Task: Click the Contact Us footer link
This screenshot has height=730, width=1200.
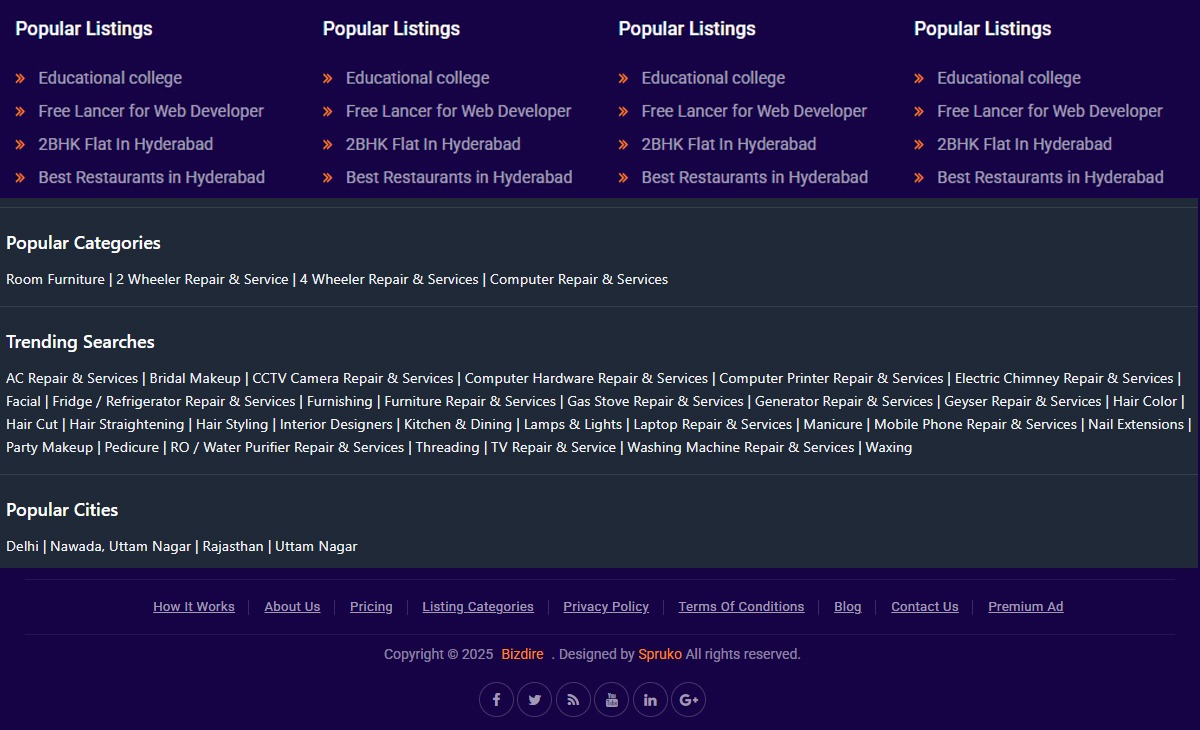Action: pyautogui.click(x=924, y=607)
